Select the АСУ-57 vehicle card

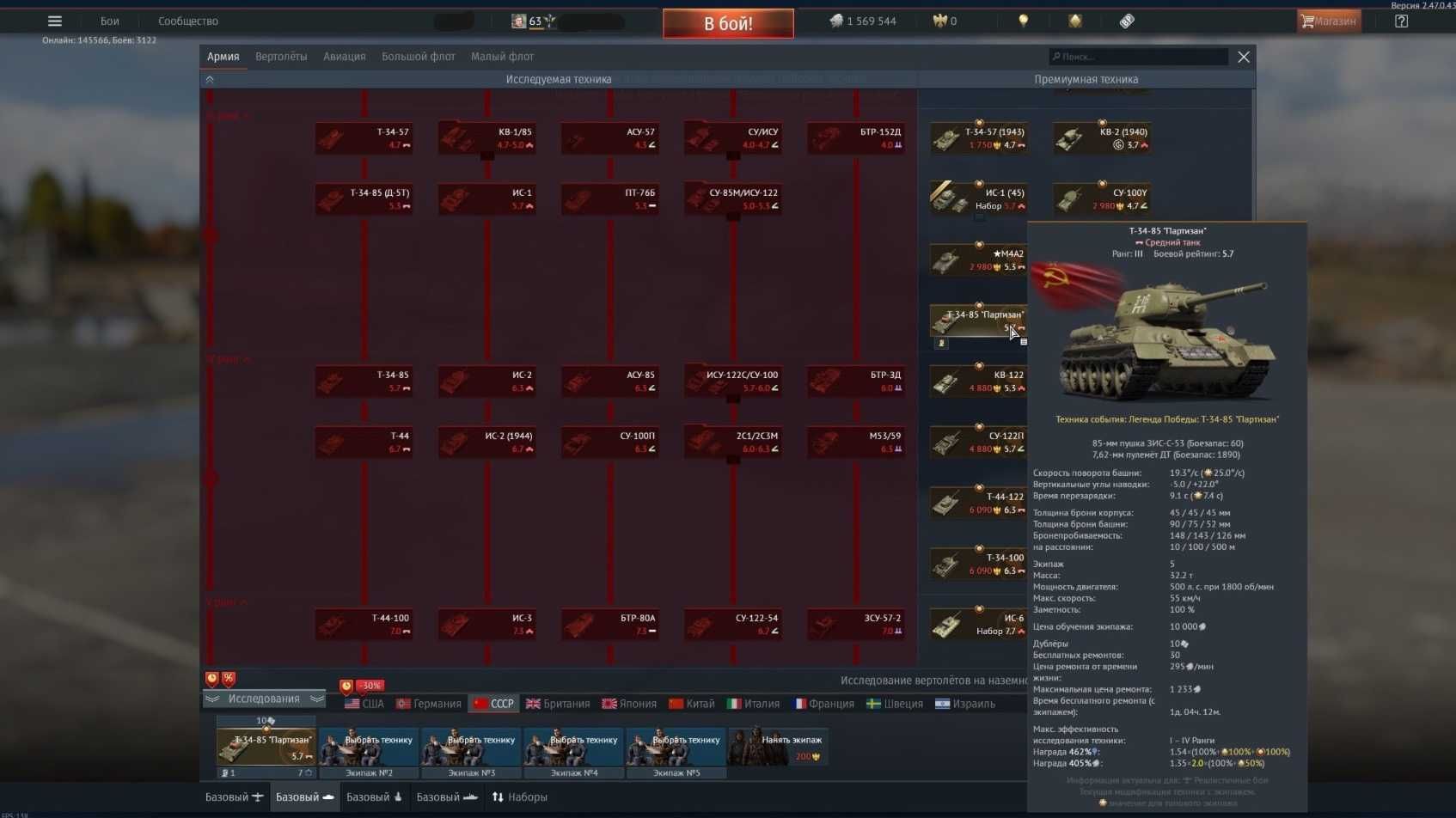tap(609, 138)
